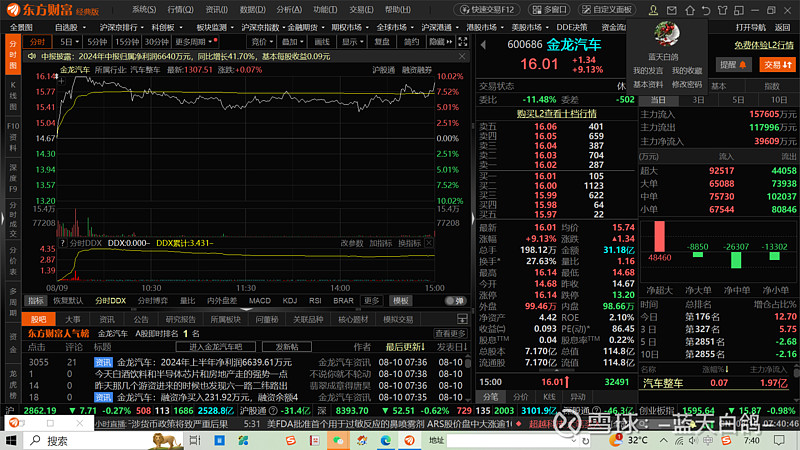Click the 隐藏 hide panel button
800x450 pixels.
point(441,42)
